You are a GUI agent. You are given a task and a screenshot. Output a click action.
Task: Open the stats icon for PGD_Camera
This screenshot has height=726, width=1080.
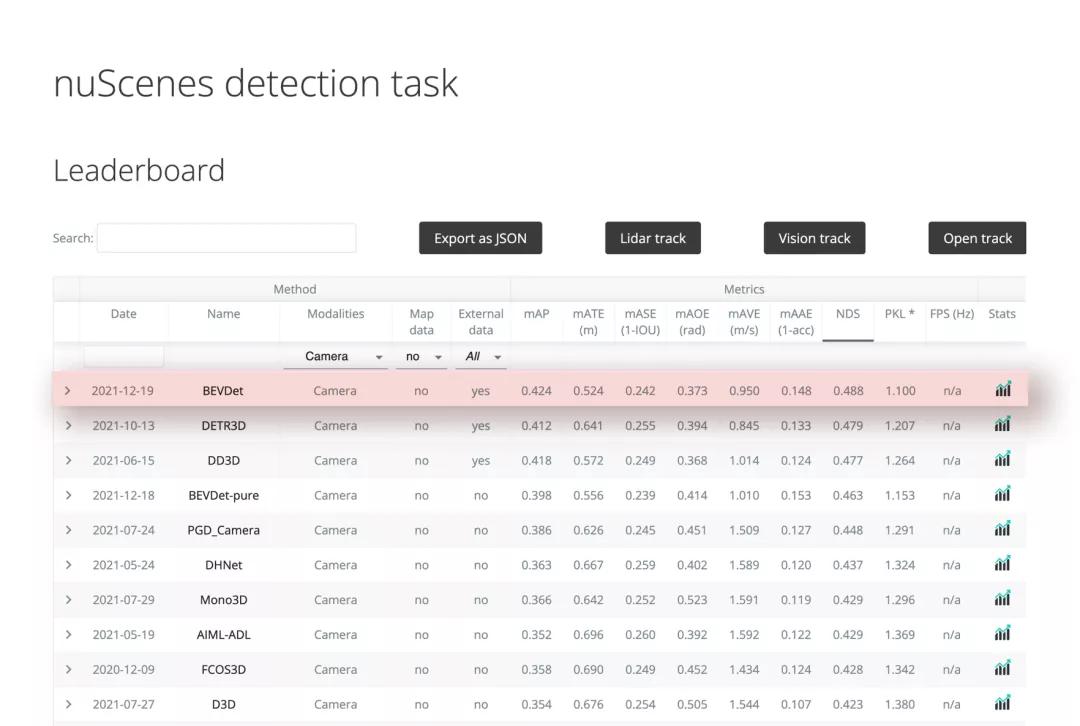pyautogui.click(x=1002, y=530)
